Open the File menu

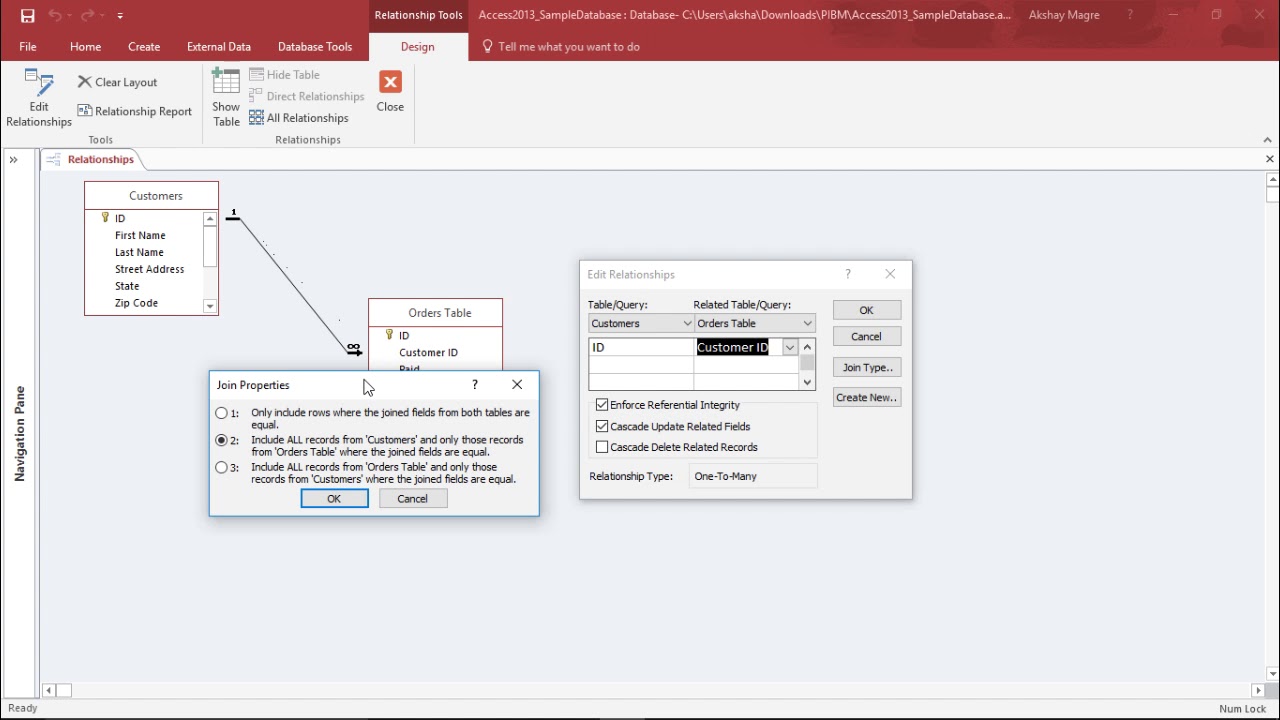click(x=28, y=46)
